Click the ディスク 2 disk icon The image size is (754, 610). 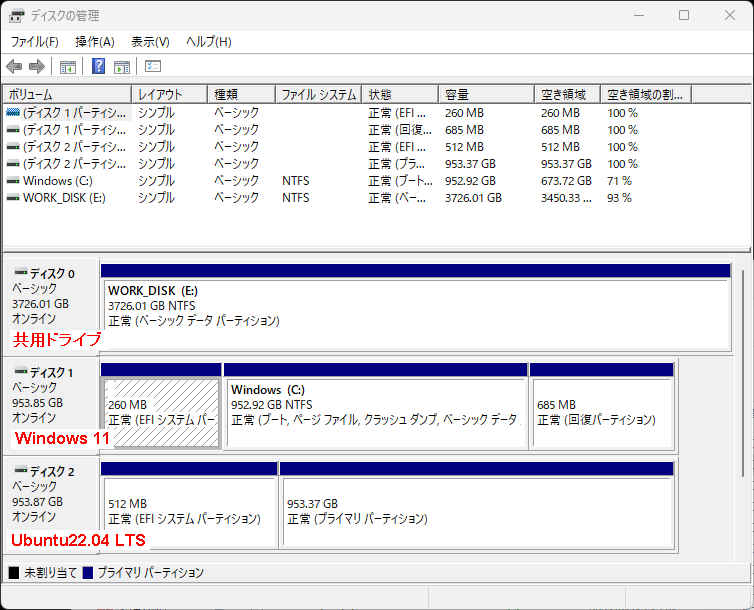pos(20,471)
